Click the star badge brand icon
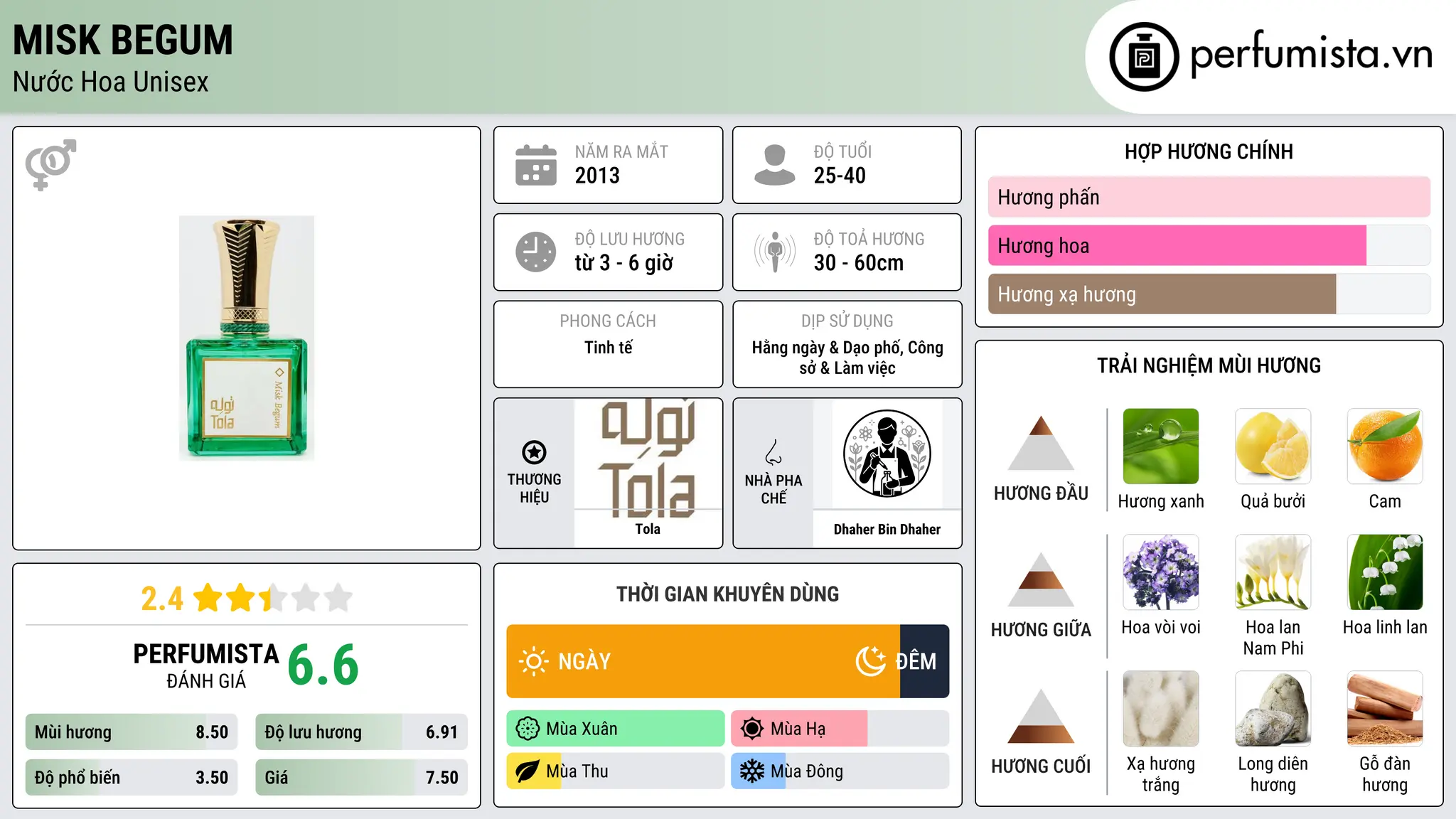1456x819 pixels. click(x=534, y=452)
